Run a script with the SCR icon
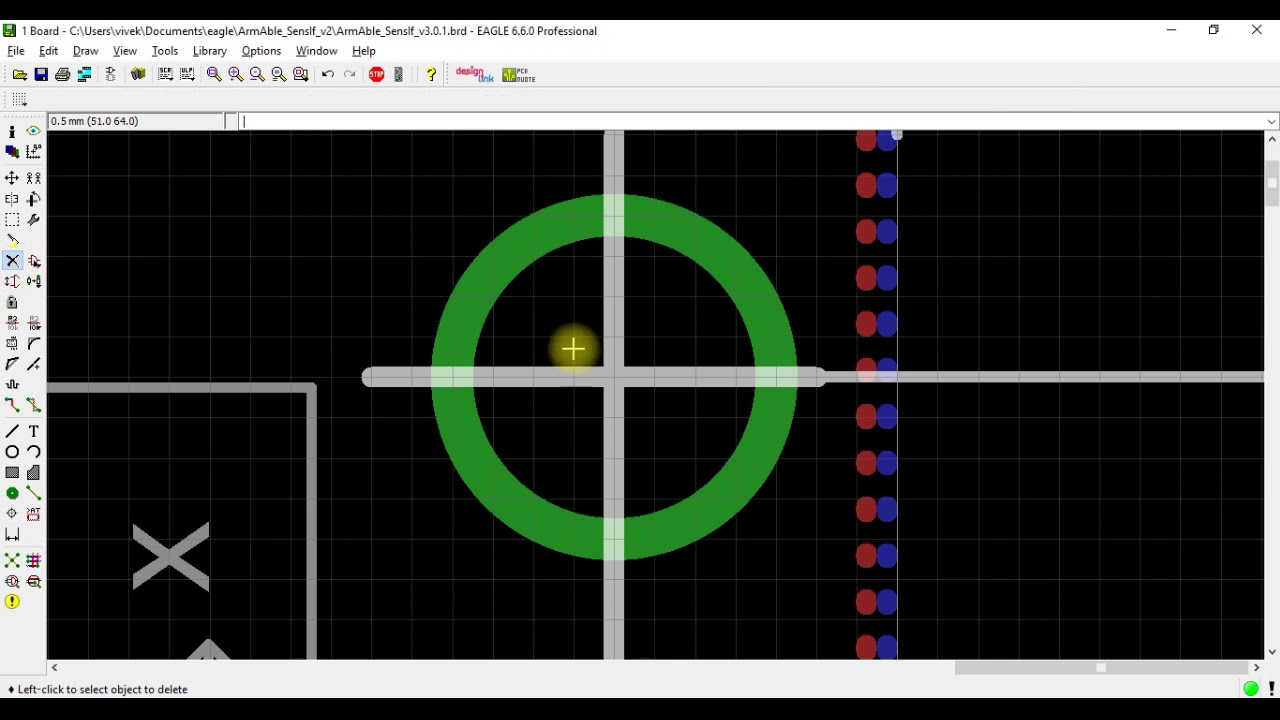Screen dimensions: 1280x720 pos(165,75)
